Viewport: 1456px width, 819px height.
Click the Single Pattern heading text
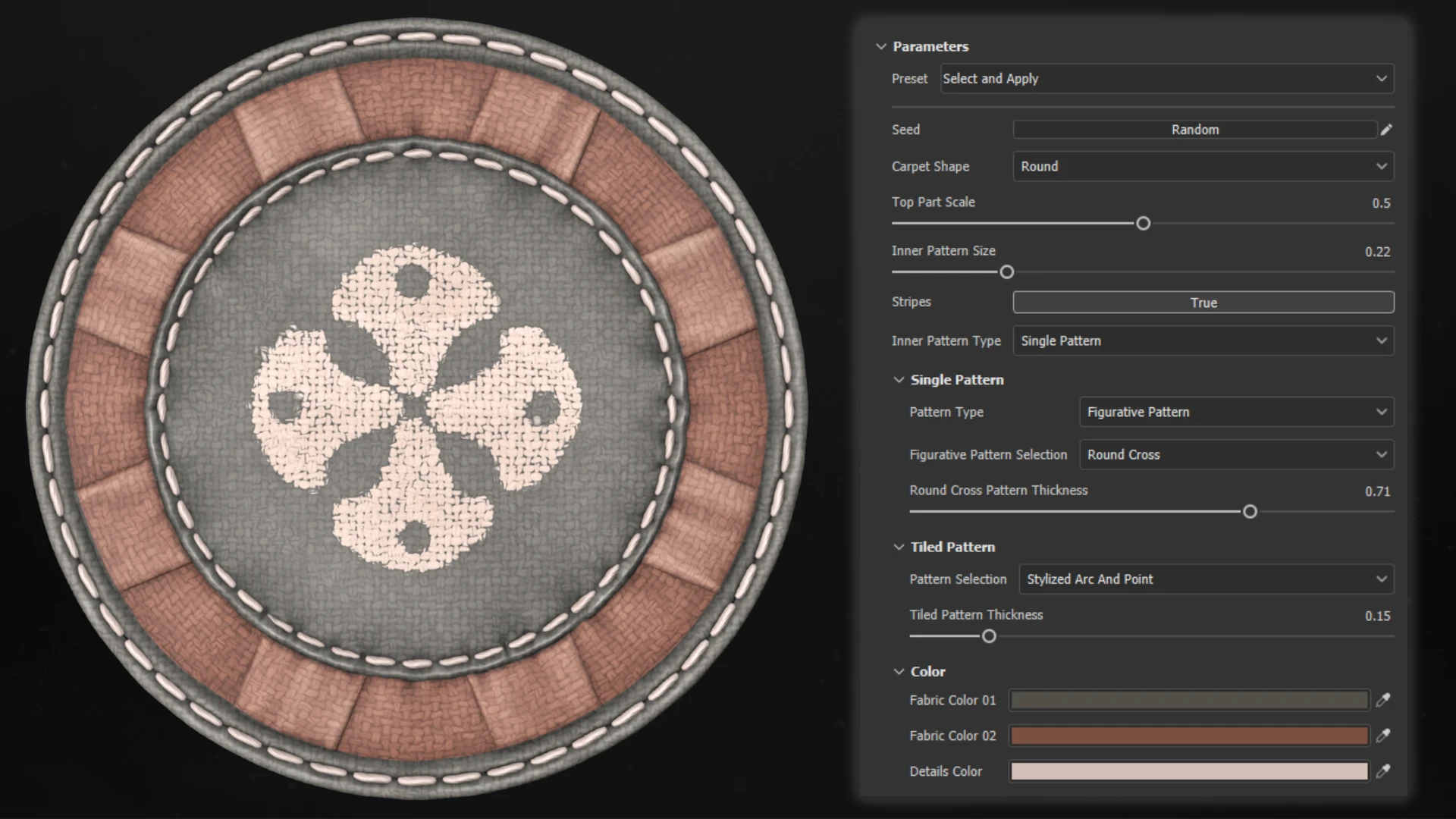[957, 380]
